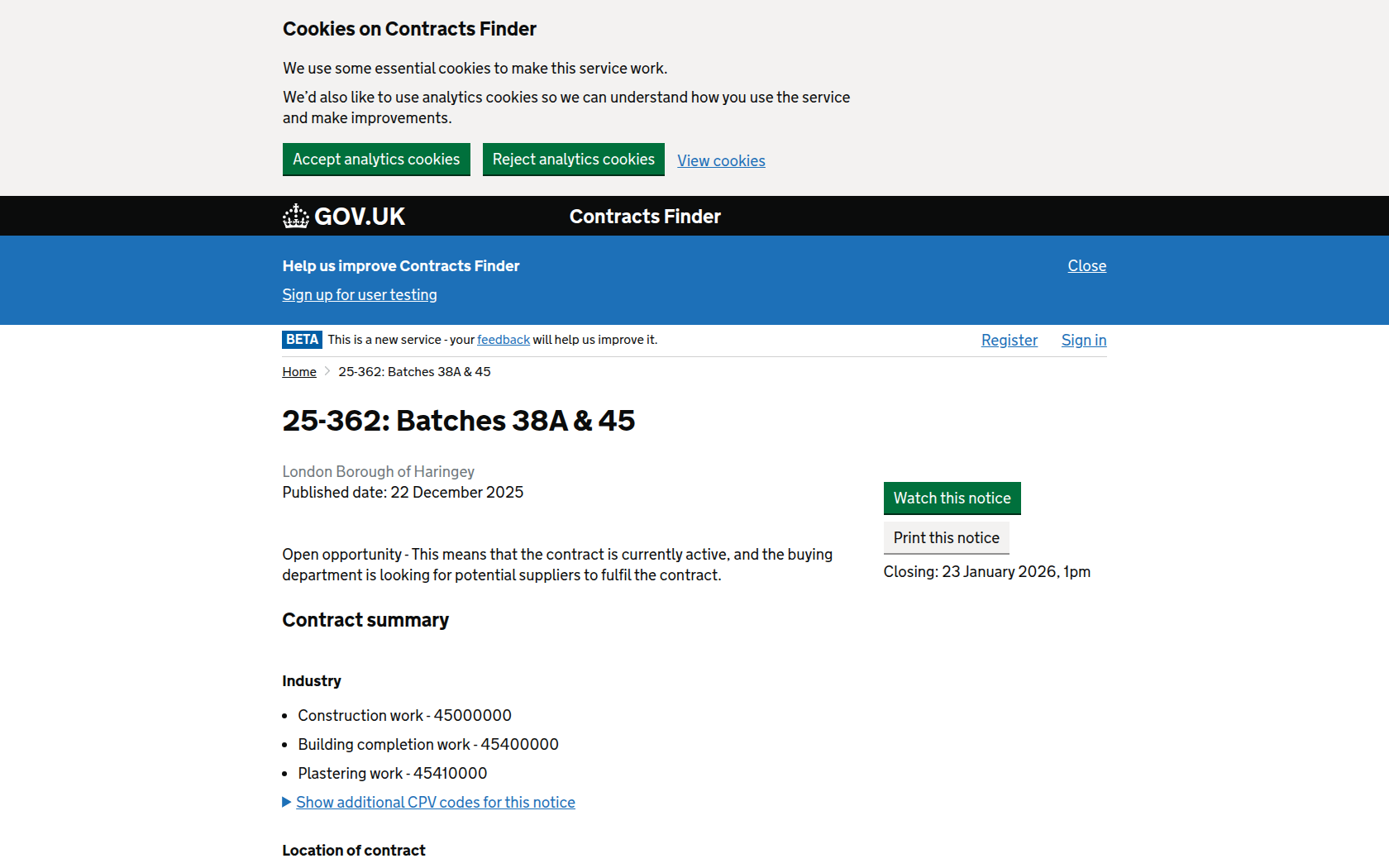Open the Sign in page

pos(1083,341)
